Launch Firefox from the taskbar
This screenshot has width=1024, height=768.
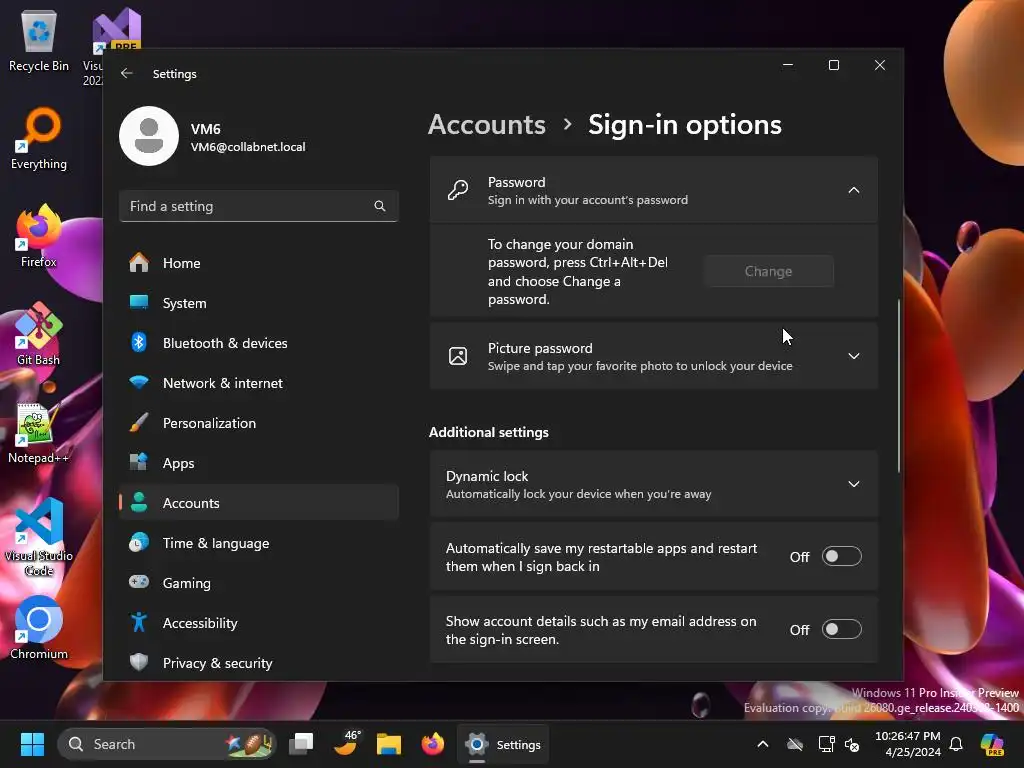coord(432,744)
